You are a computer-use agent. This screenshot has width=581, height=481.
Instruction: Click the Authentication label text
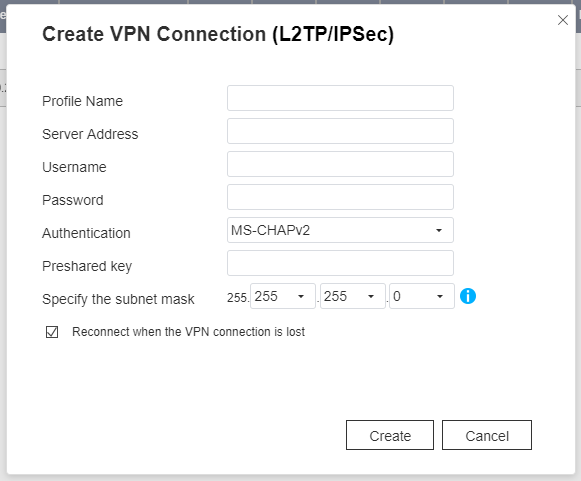[x=86, y=233]
